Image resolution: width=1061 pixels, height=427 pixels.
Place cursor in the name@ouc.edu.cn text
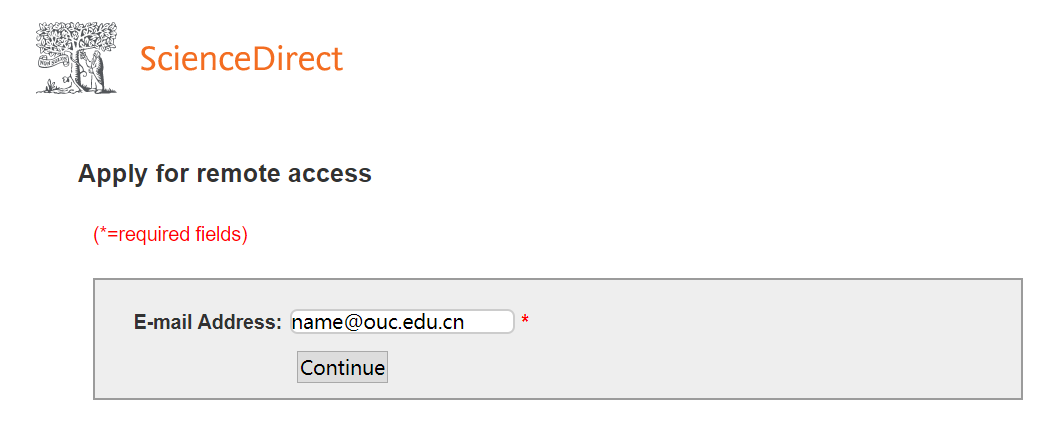click(378, 322)
